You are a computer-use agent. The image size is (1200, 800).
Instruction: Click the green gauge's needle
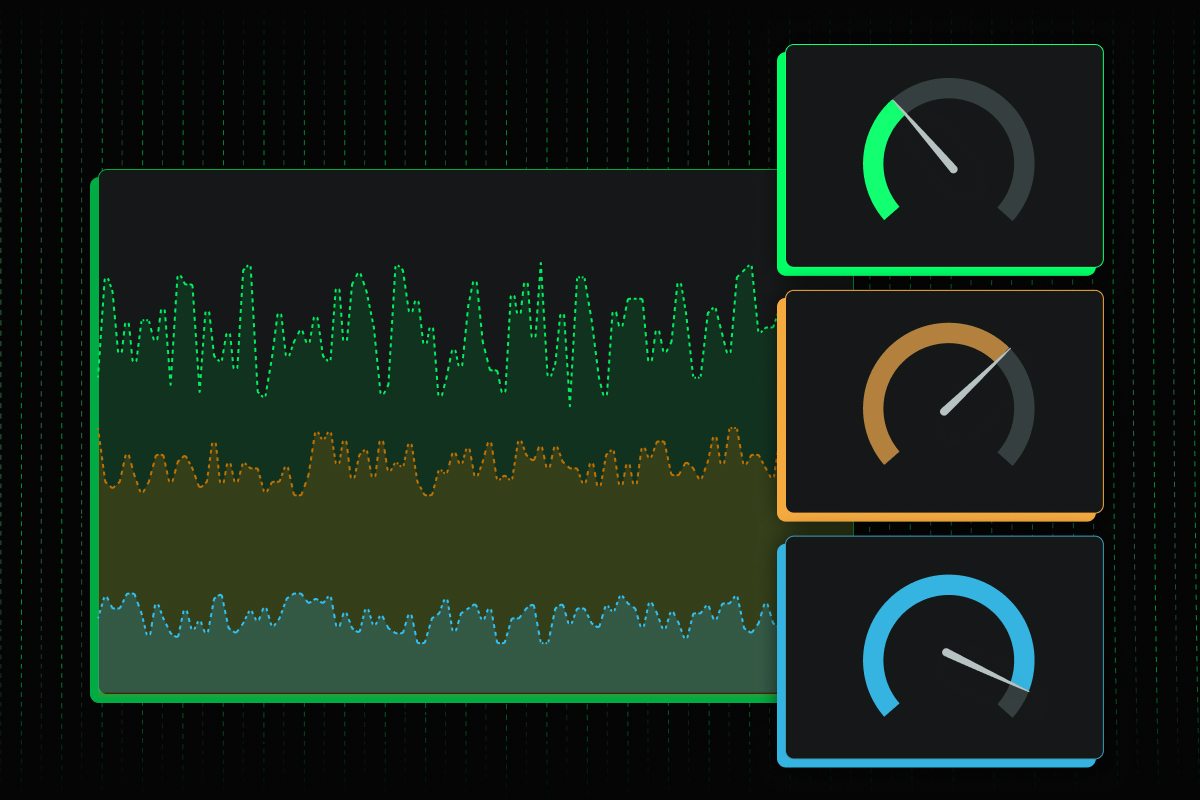point(928,140)
